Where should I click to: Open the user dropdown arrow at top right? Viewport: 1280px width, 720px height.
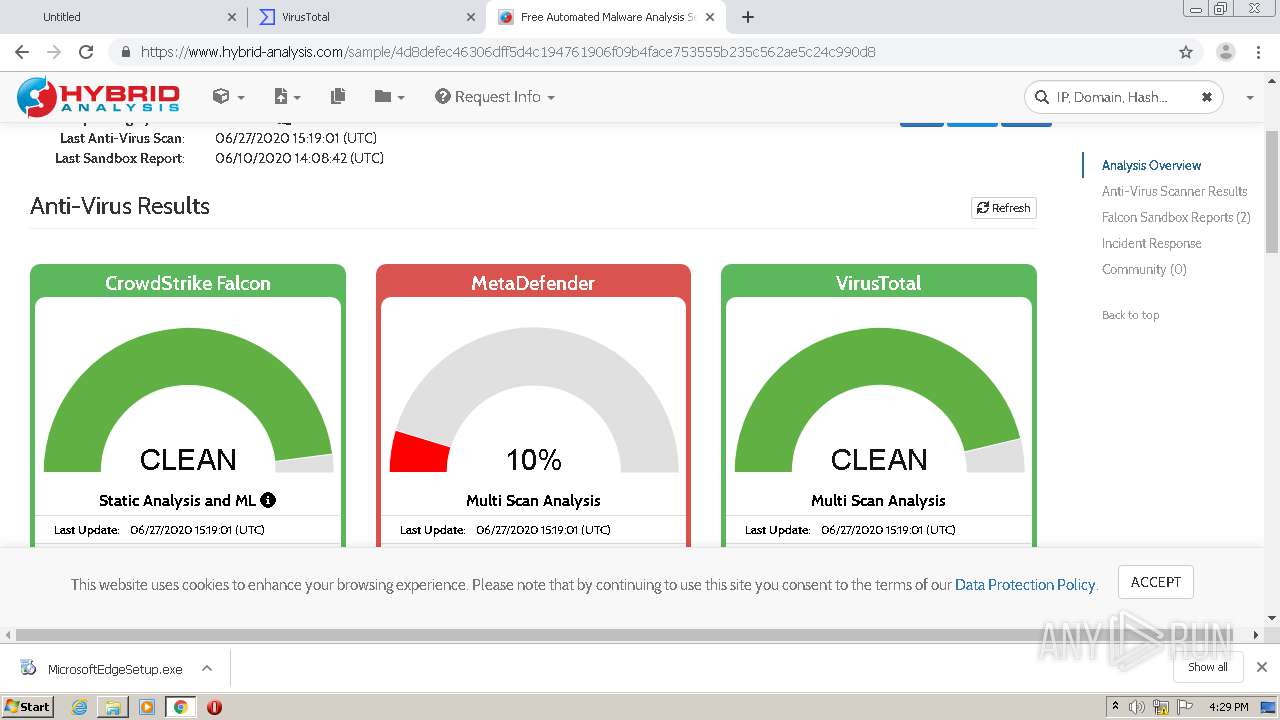[x=1250, y=97]
